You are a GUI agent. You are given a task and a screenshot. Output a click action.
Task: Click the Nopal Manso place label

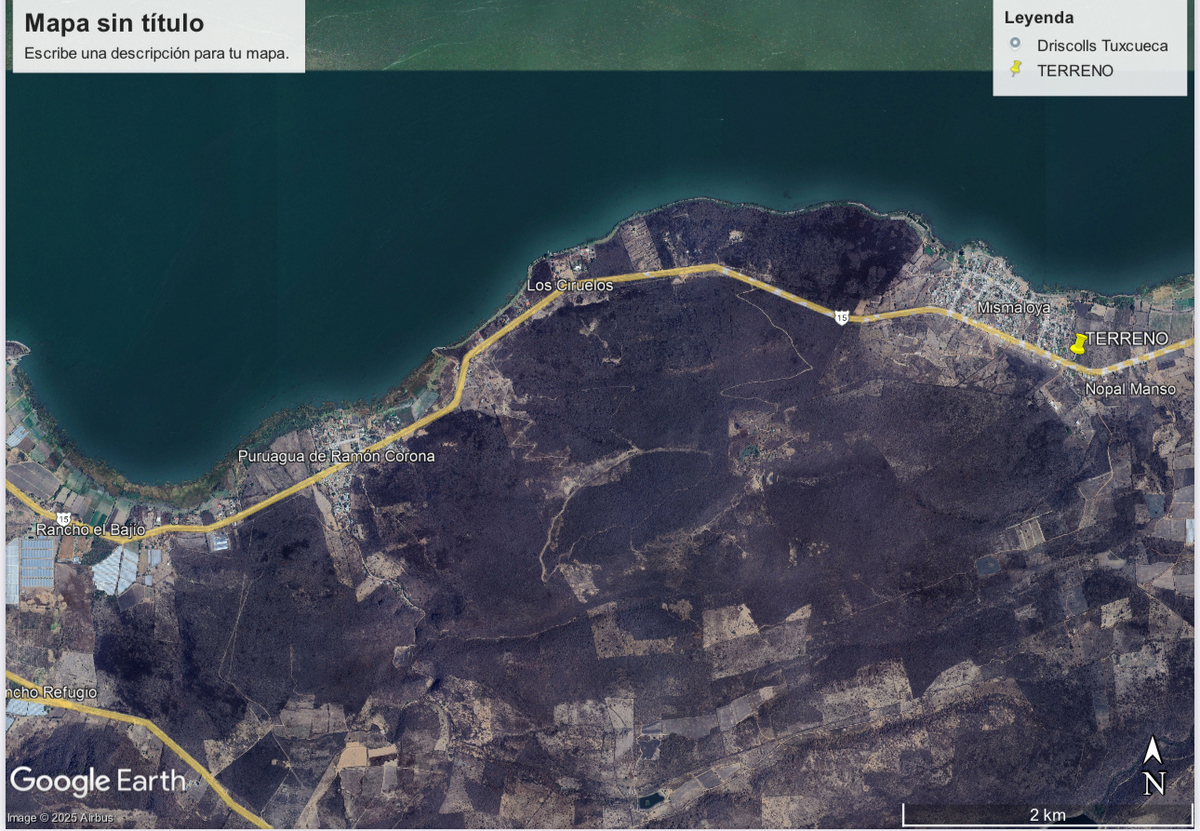click(1131, 388)
